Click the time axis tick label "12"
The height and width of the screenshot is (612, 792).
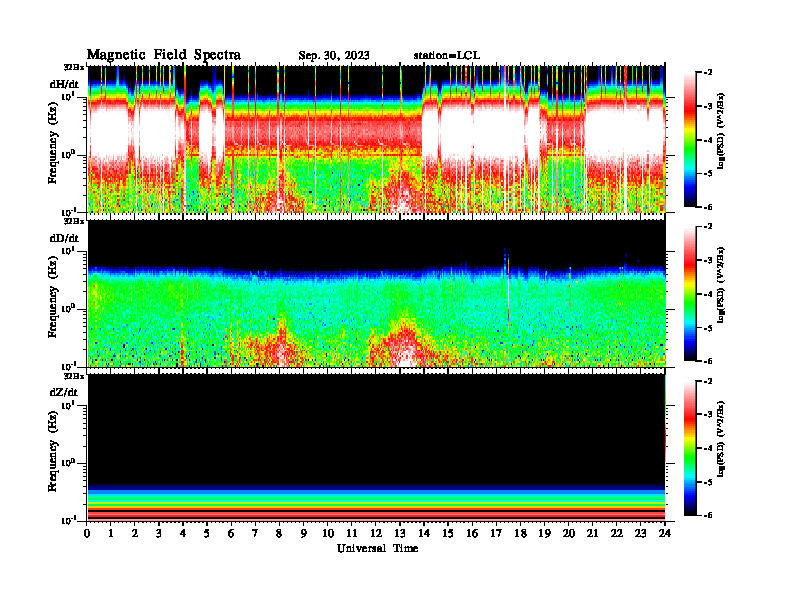376,533
